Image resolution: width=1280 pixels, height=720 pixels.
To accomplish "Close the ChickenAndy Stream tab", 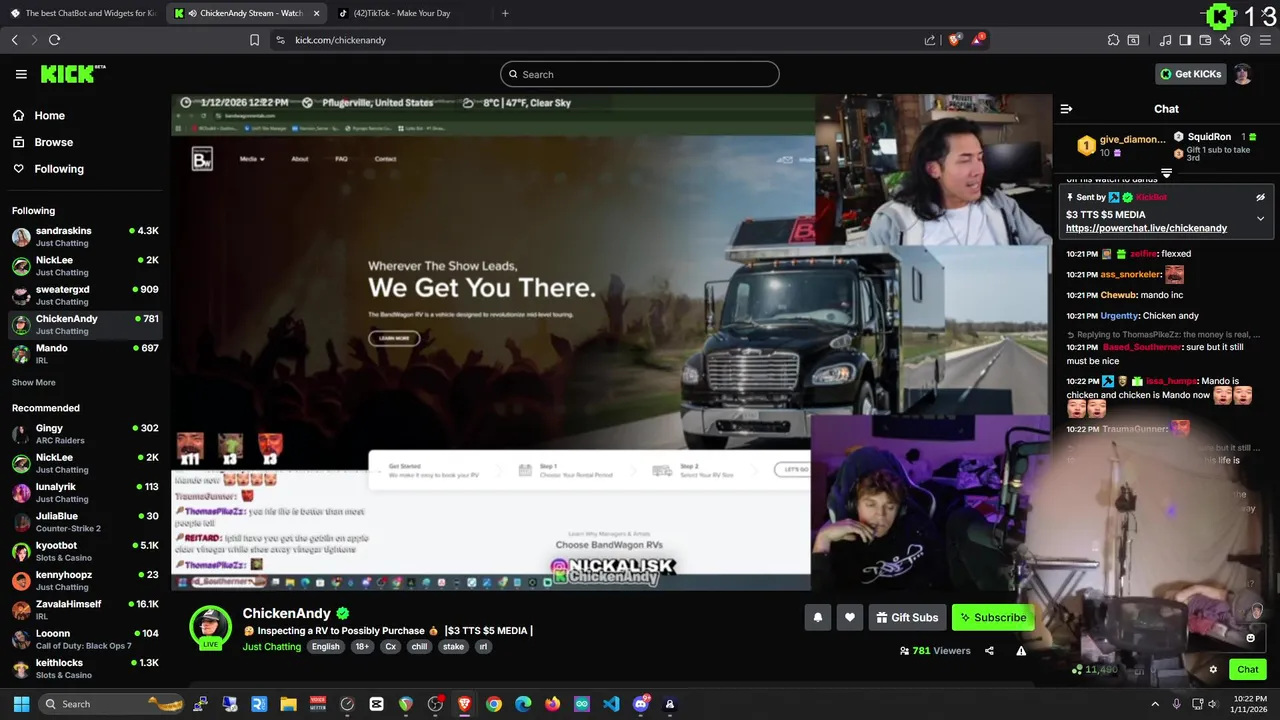I will pos(317,13).
